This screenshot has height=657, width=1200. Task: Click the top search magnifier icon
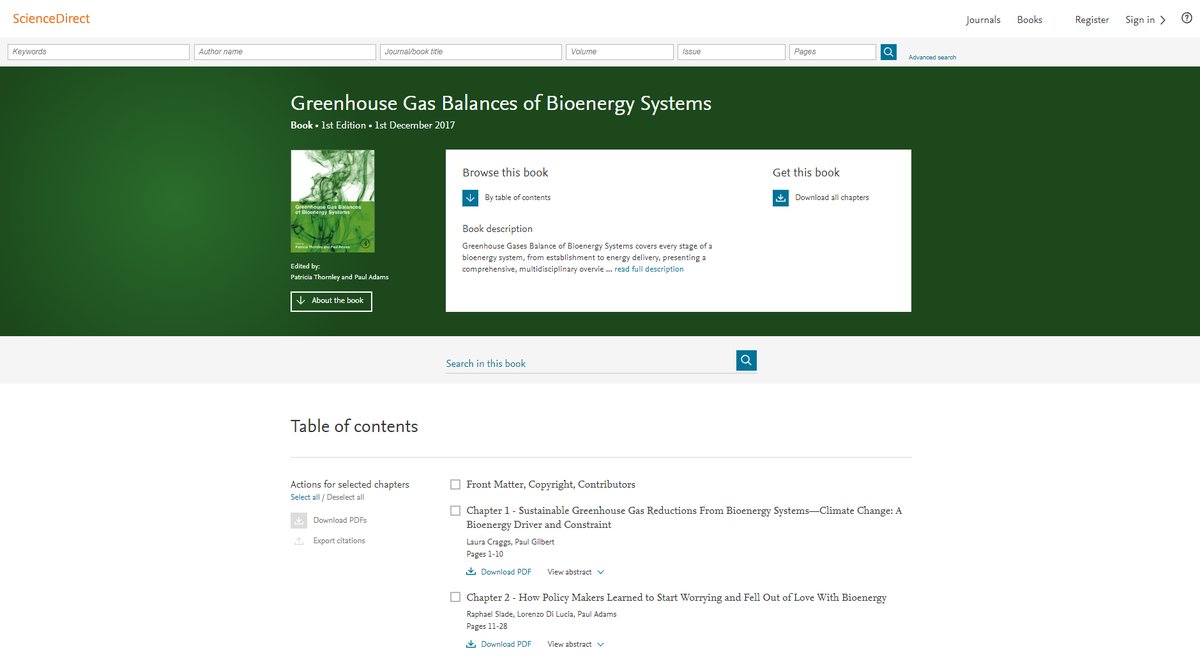[x=888, y=52]
